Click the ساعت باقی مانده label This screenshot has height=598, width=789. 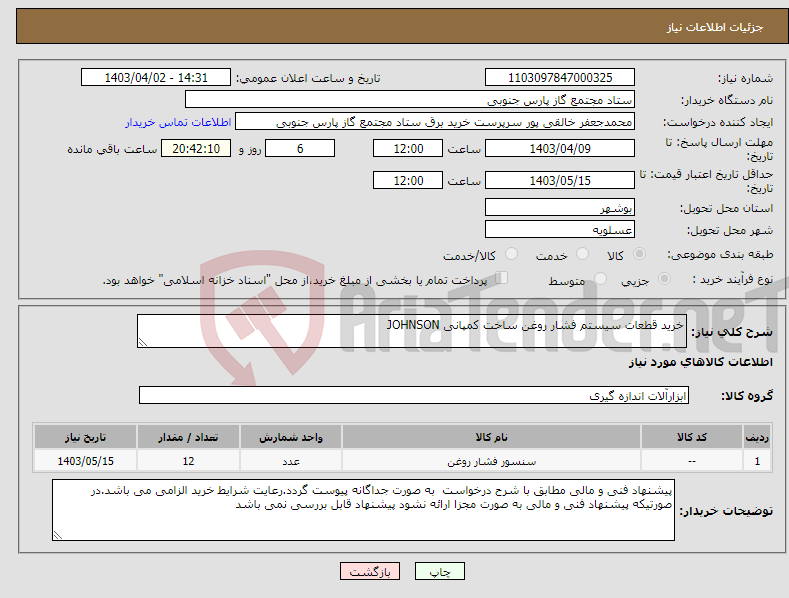[x=112, y=150]
